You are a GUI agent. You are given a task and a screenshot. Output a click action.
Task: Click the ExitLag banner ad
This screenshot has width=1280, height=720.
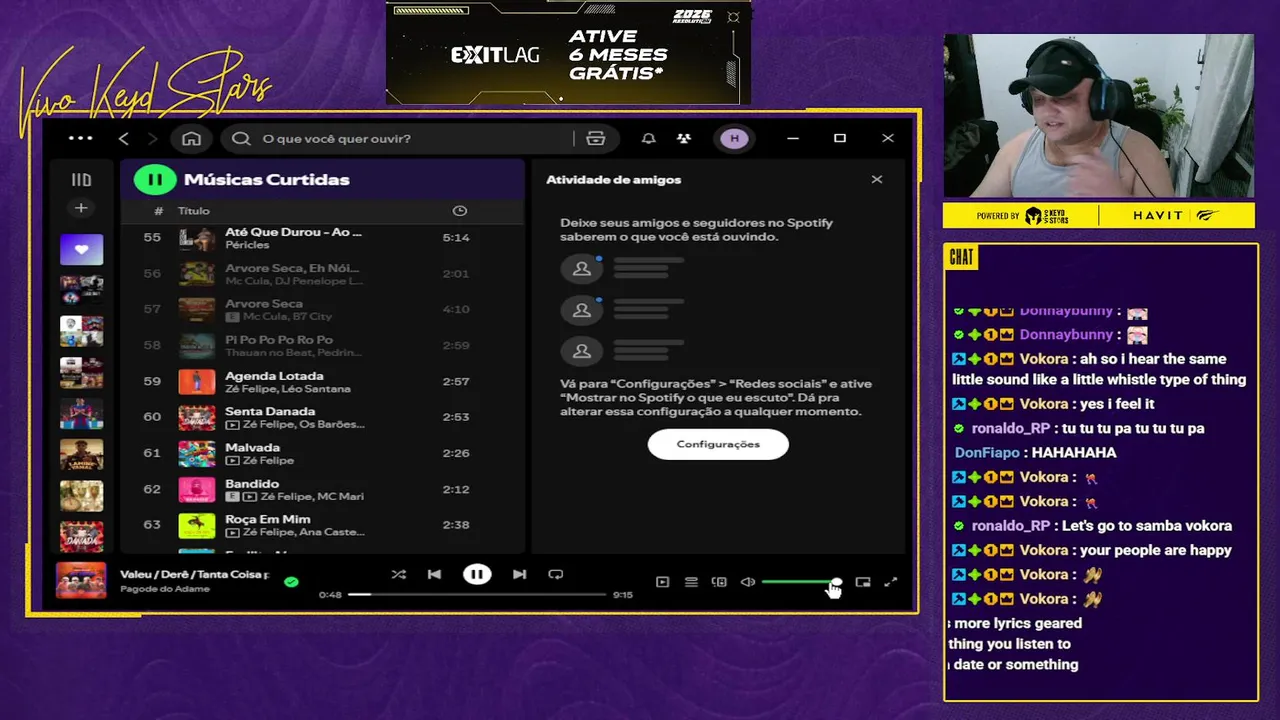tap(568, 52)
